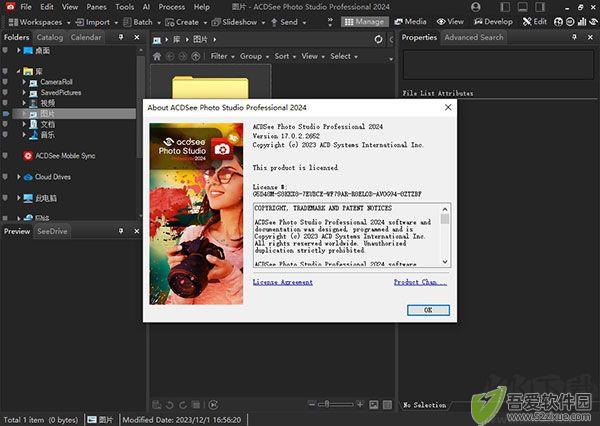Open the Tools menu
This screenshot has height=426, width=600.
point(124,7)
